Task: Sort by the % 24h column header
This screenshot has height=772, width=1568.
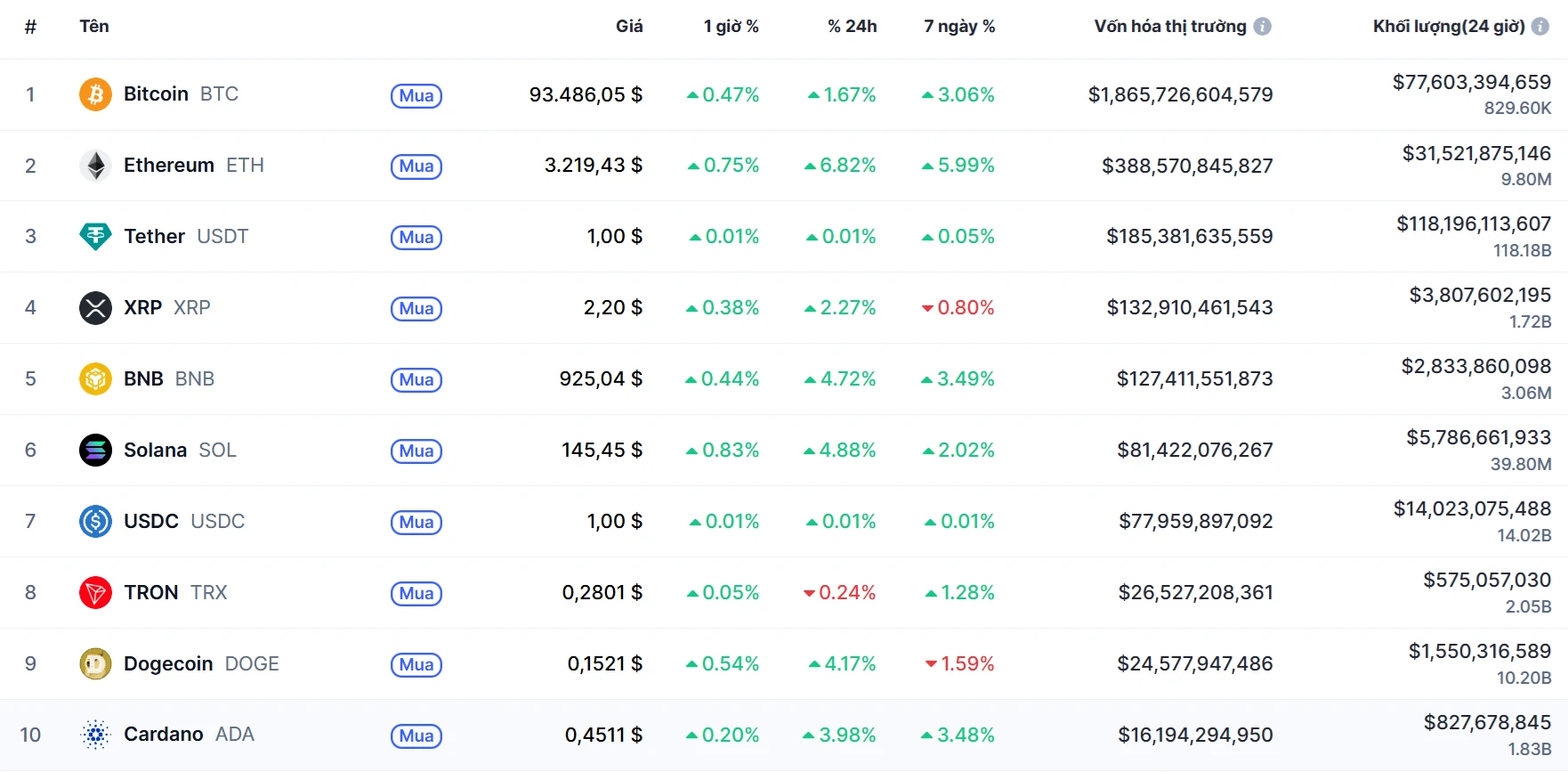Action: [852, 27]
